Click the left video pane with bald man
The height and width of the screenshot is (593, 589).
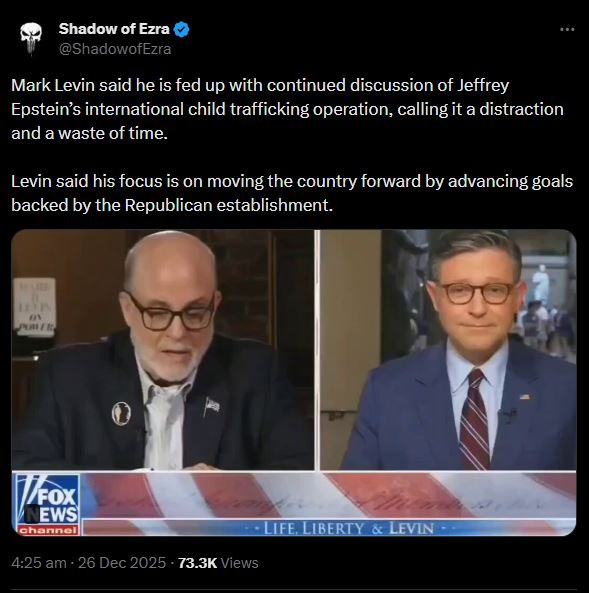(x=163, y=350)
